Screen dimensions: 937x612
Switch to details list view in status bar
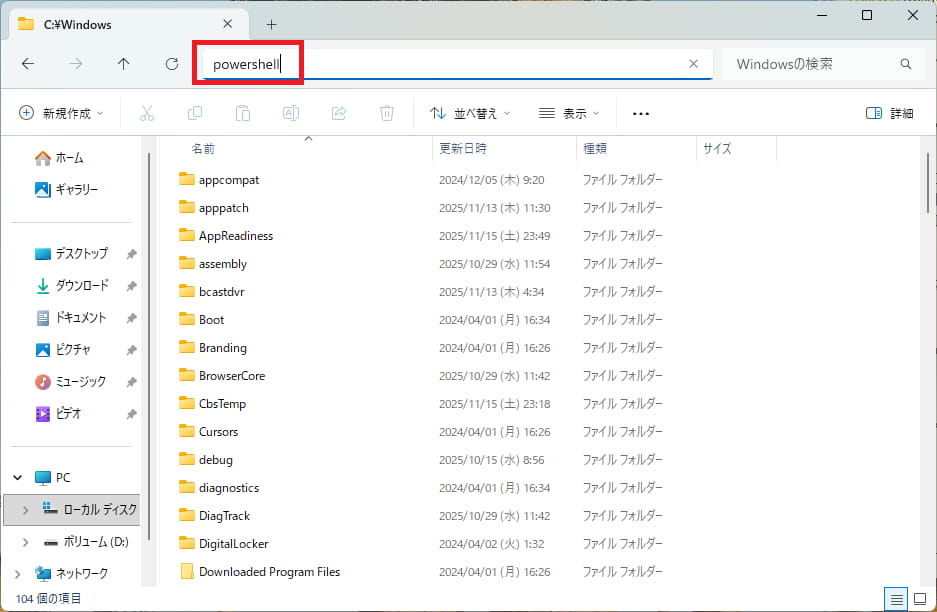tap(896, 599)
